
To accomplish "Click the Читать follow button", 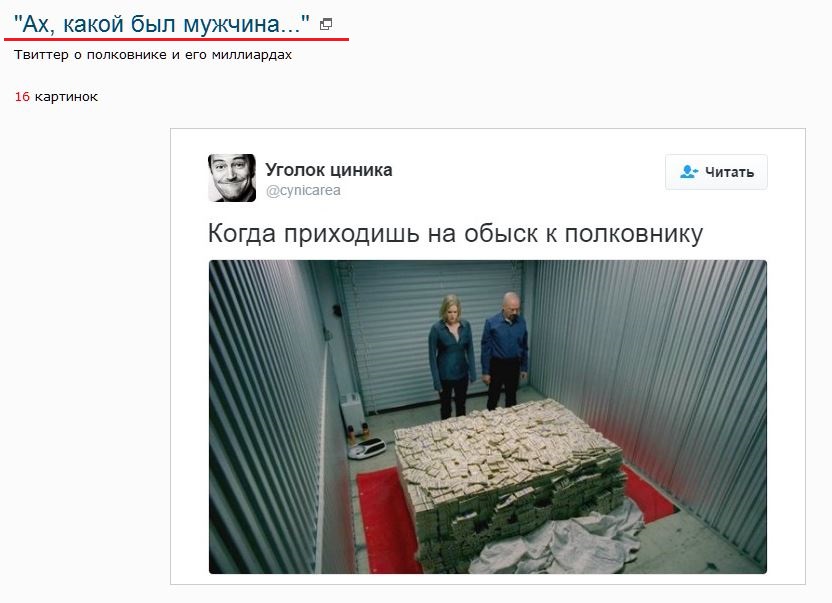I will [x=716, y=172].
